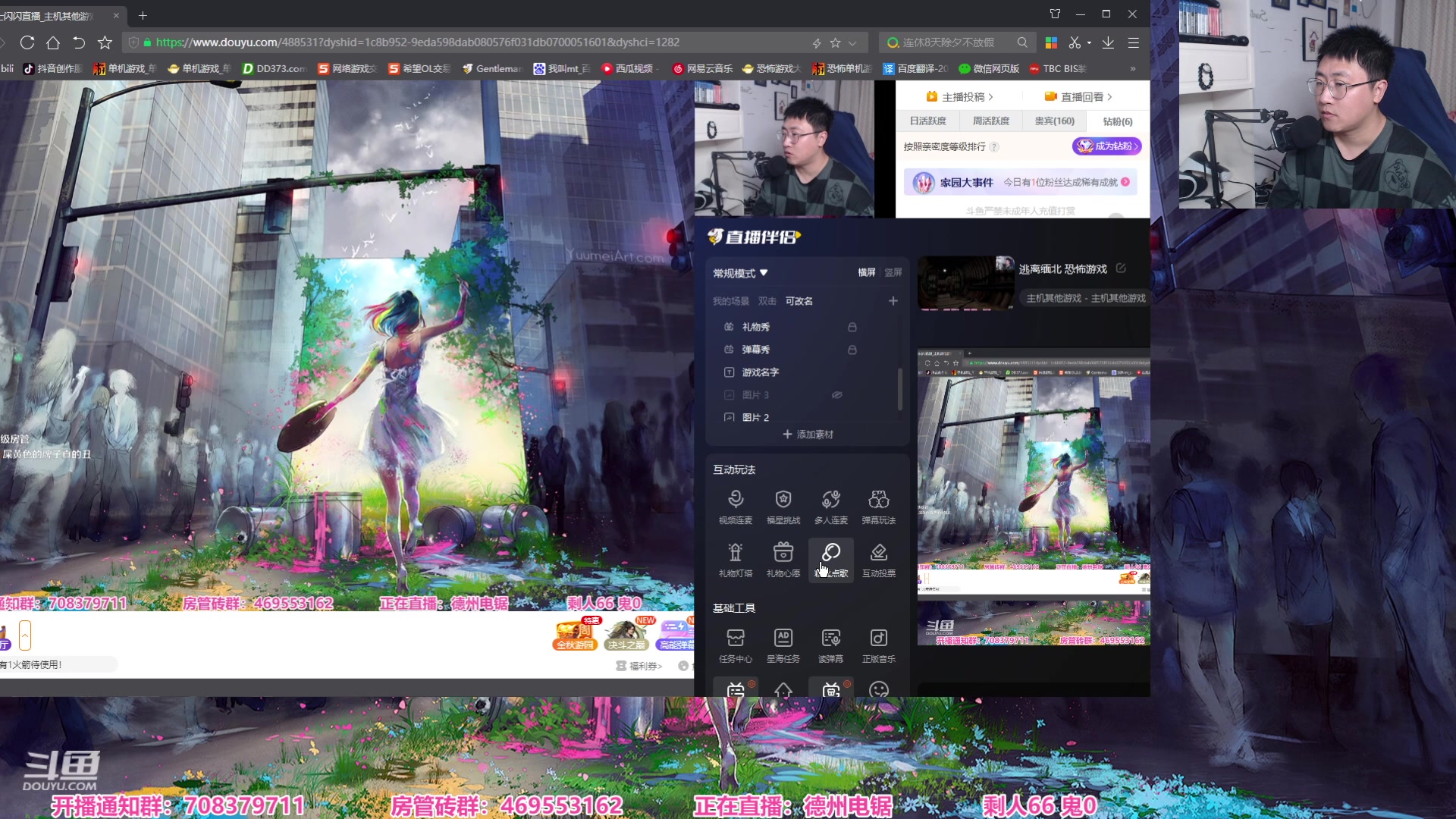The height and width of the screenshot is (819, 1456).
Task: Select the 我的场景 scene tab
Action: [x=730, y=301]
